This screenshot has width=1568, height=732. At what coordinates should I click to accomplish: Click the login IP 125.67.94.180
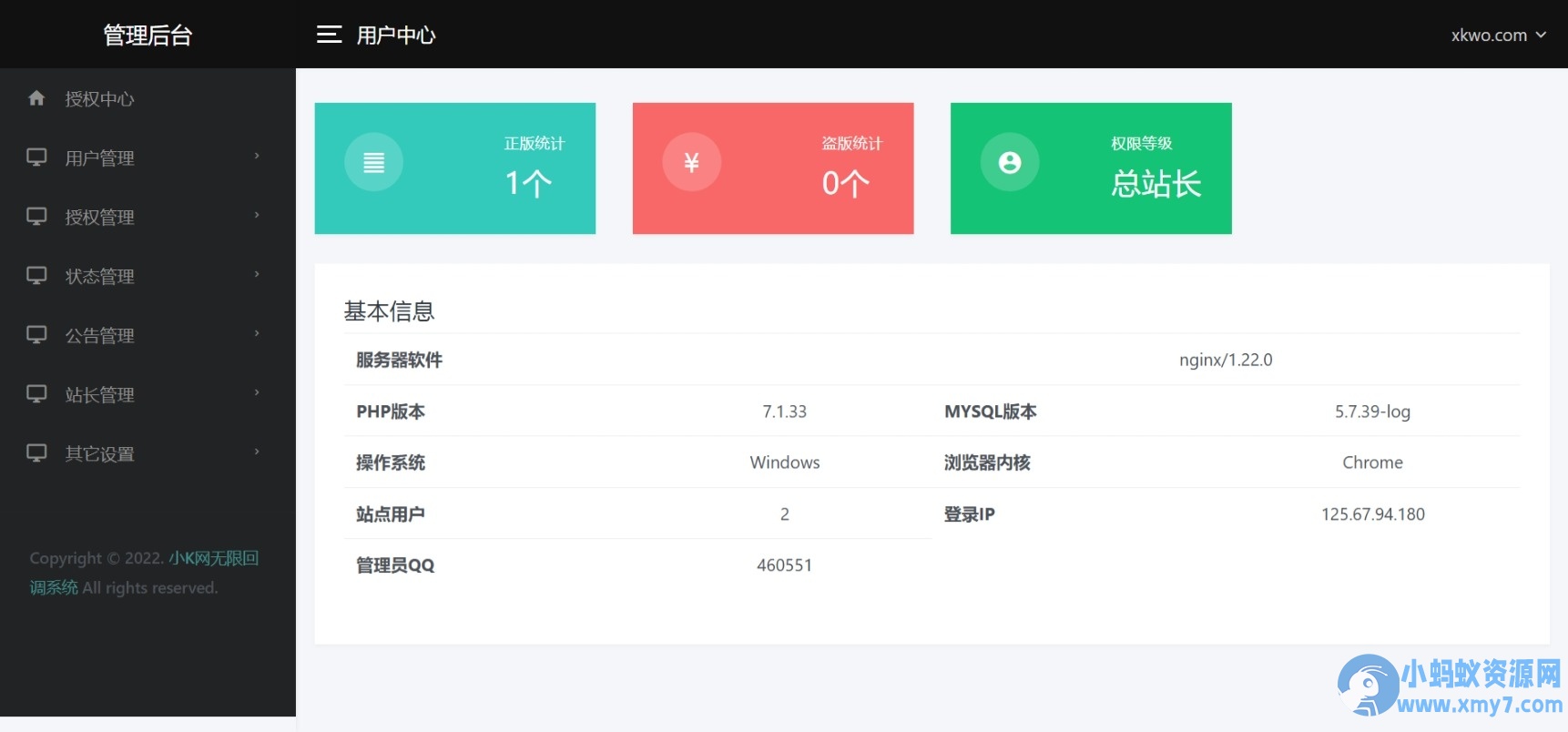point(1372,514)
